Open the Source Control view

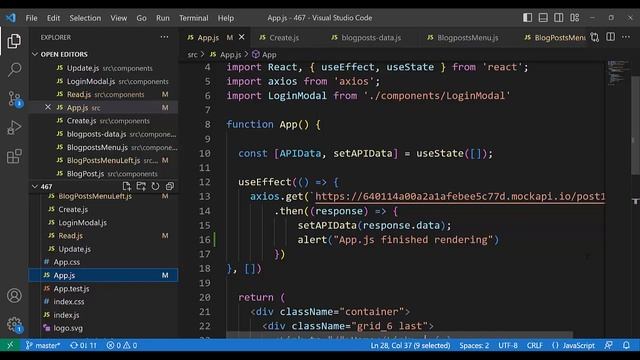[x=15, y=99]
